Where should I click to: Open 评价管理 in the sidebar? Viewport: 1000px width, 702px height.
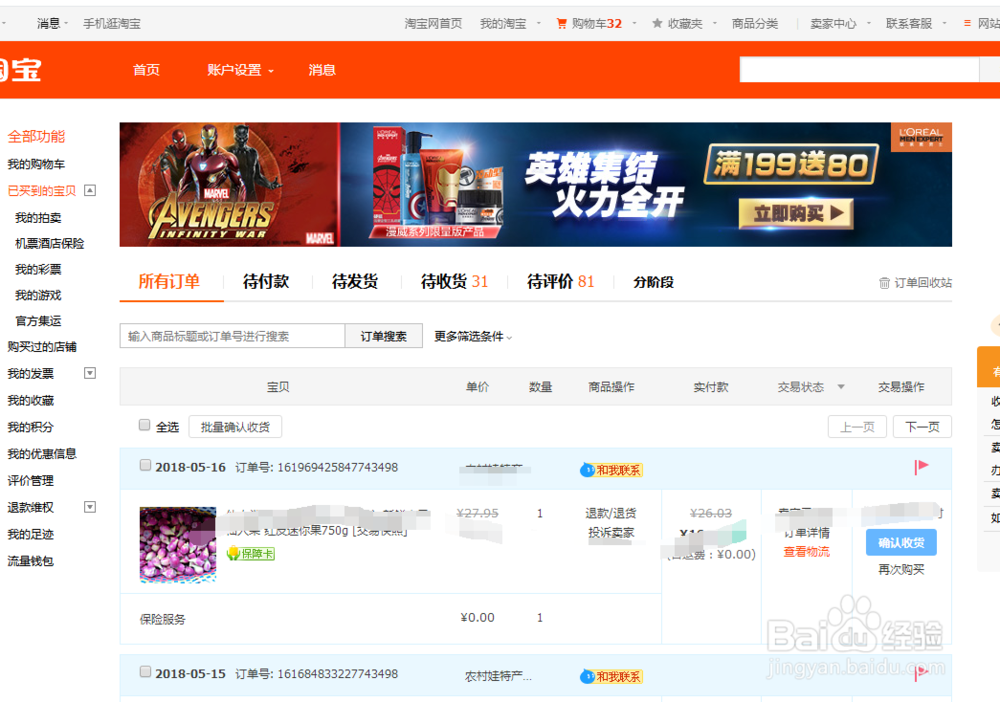point(31,481)
